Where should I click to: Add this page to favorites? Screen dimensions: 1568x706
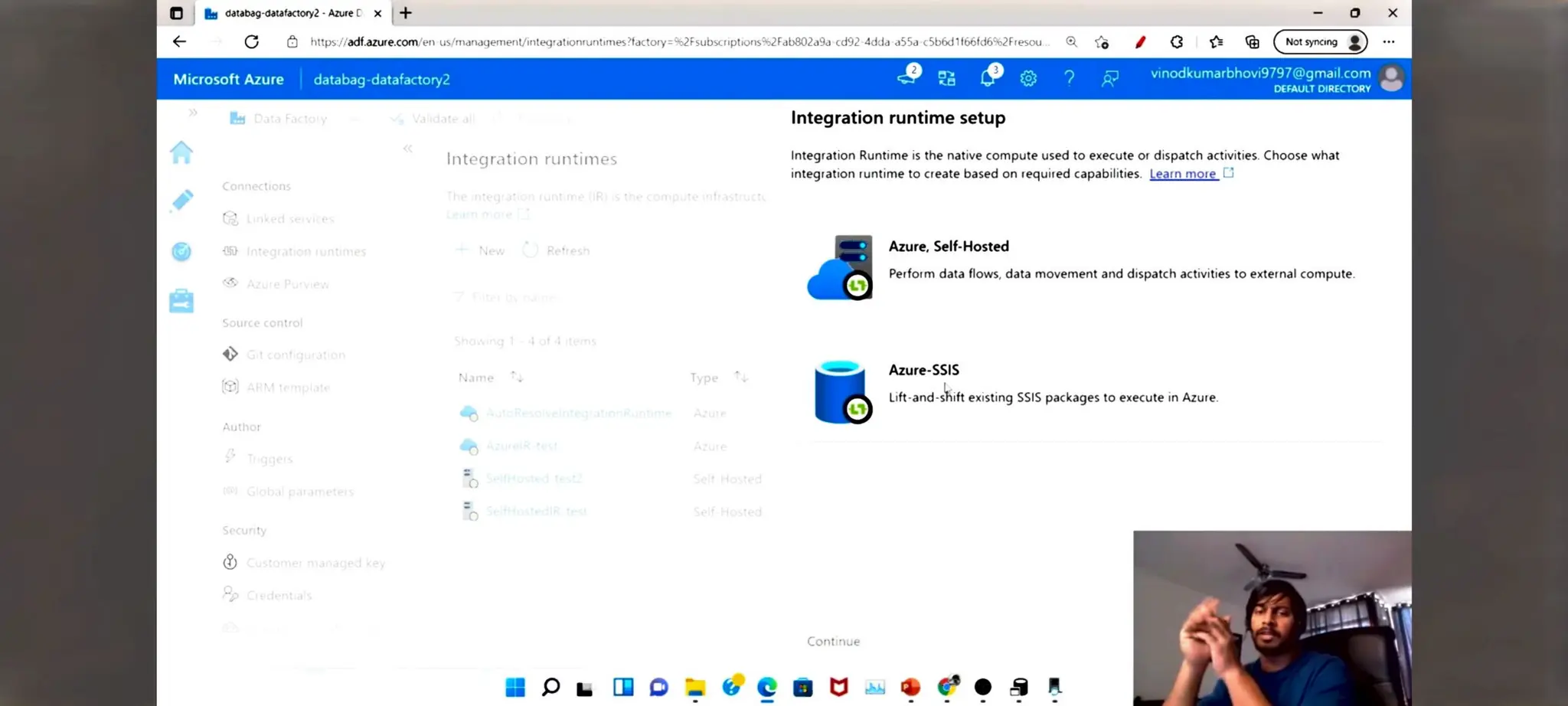pos(1102,42)
